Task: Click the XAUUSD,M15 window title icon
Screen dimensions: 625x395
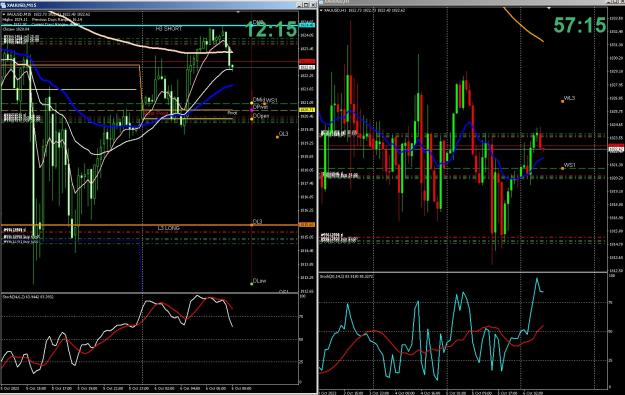Action: (x=4, y=5)
